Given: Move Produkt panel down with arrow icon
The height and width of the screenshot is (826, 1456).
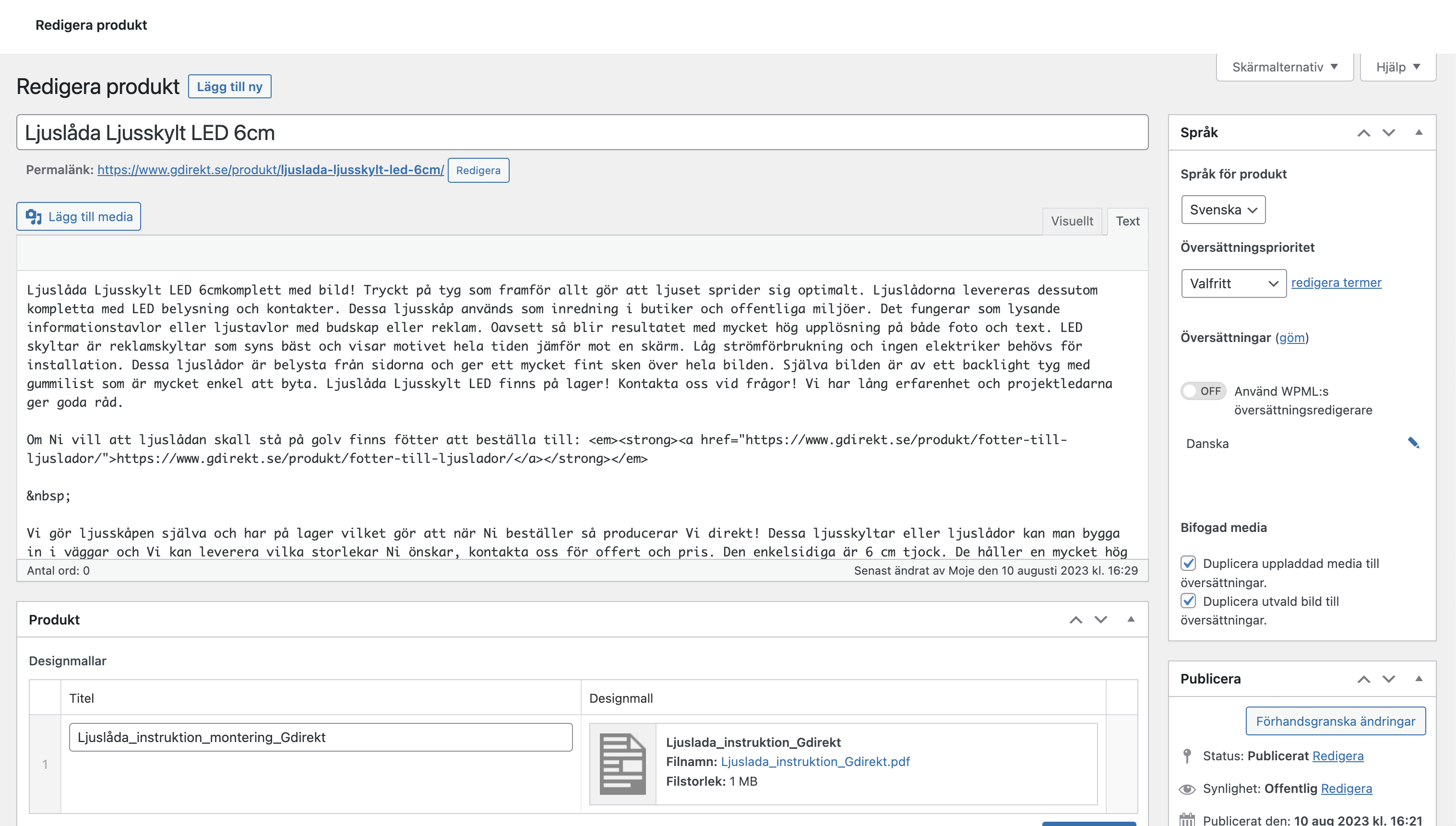Looking at the screenshot, I should click(x=1101, y=620).
